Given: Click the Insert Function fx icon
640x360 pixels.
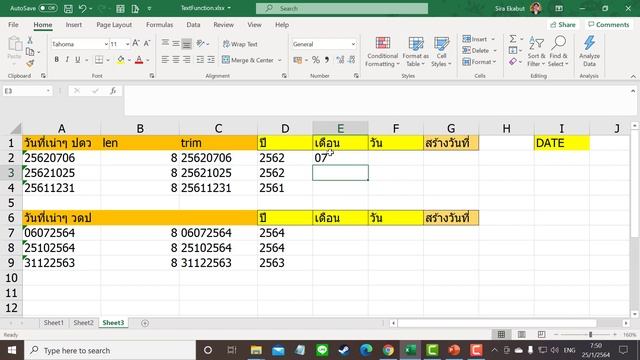Looking at the screenshot, I should click(x=113, y=91).
